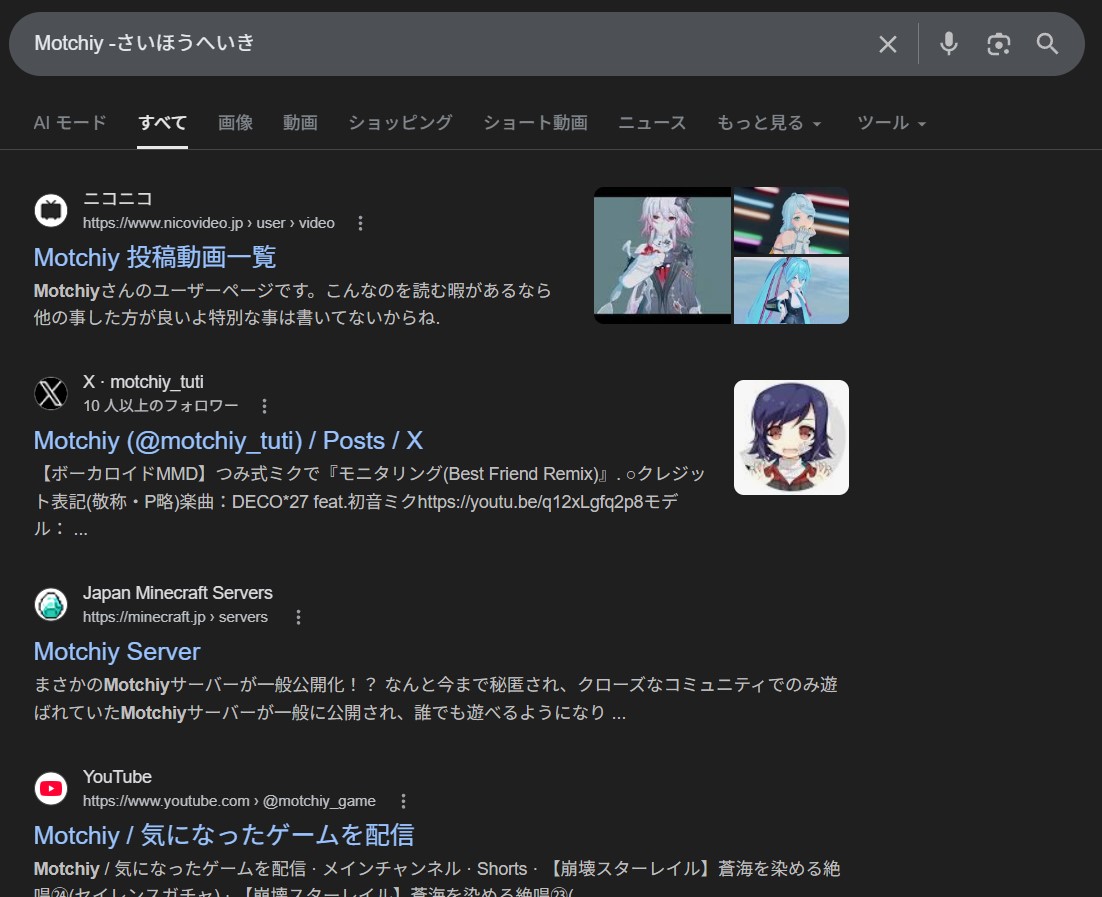This screenshot has height=897, width=1102.
Task: Open image search with camera lens icon
Action: [x=998, y=44]
